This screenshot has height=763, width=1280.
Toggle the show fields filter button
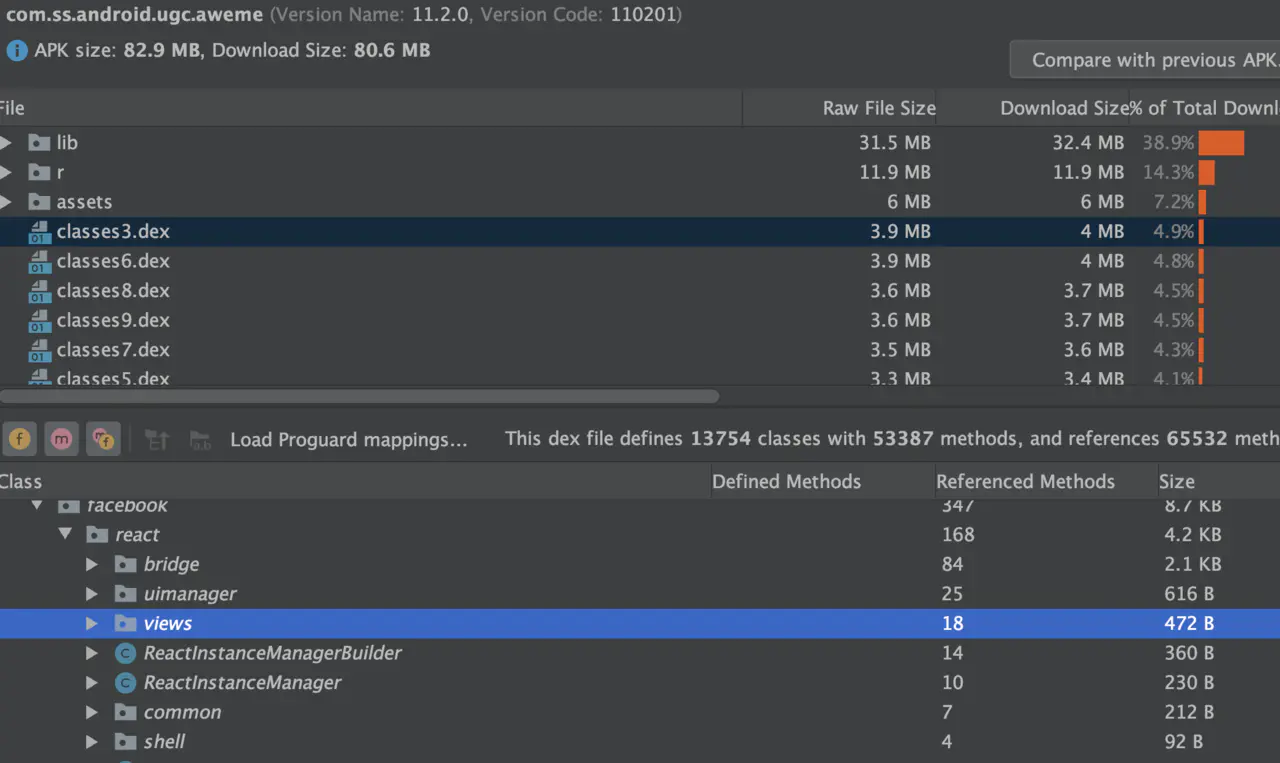(x=20, y=438)
